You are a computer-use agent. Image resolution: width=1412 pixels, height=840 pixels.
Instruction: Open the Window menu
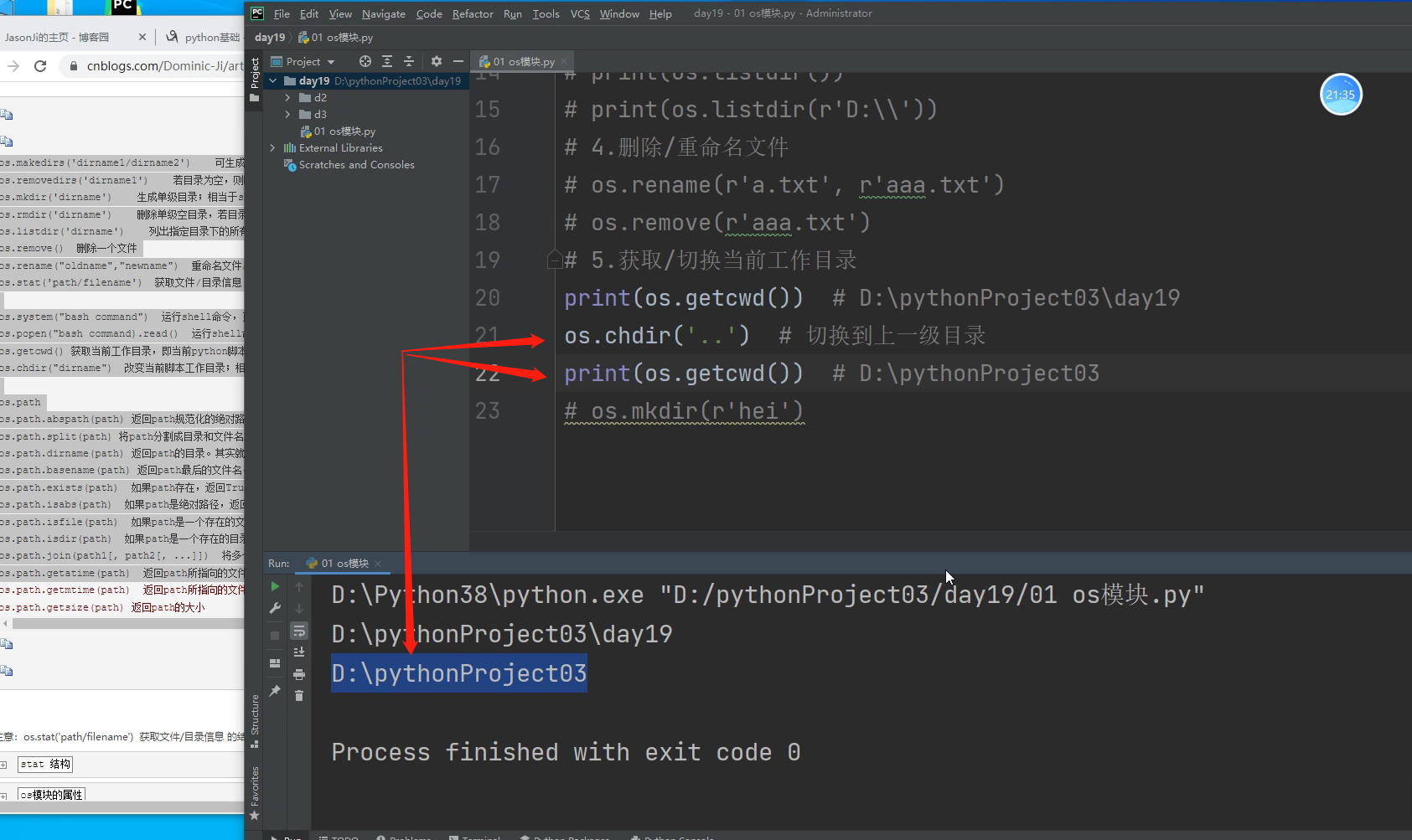619,14
